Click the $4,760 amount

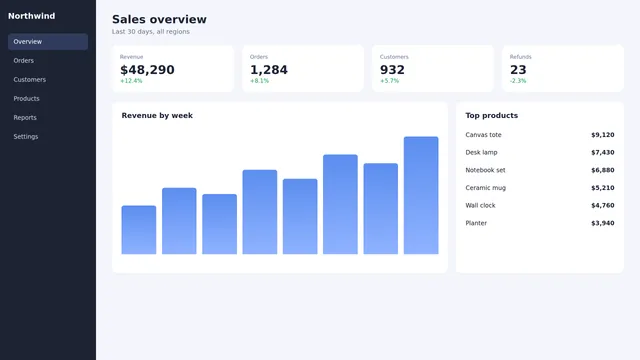(602, 205)
